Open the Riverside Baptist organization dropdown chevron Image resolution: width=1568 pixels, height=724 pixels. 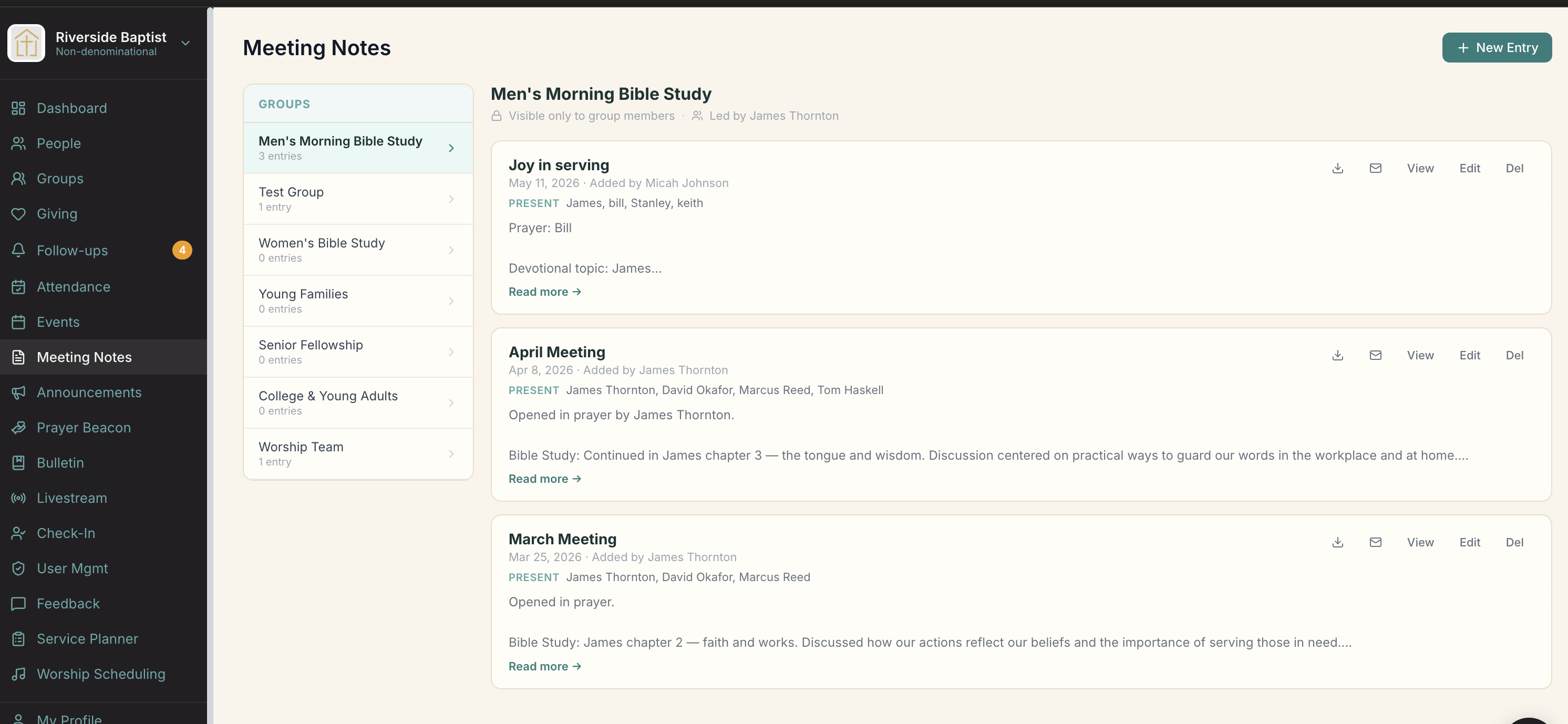[x=185, y=43]
